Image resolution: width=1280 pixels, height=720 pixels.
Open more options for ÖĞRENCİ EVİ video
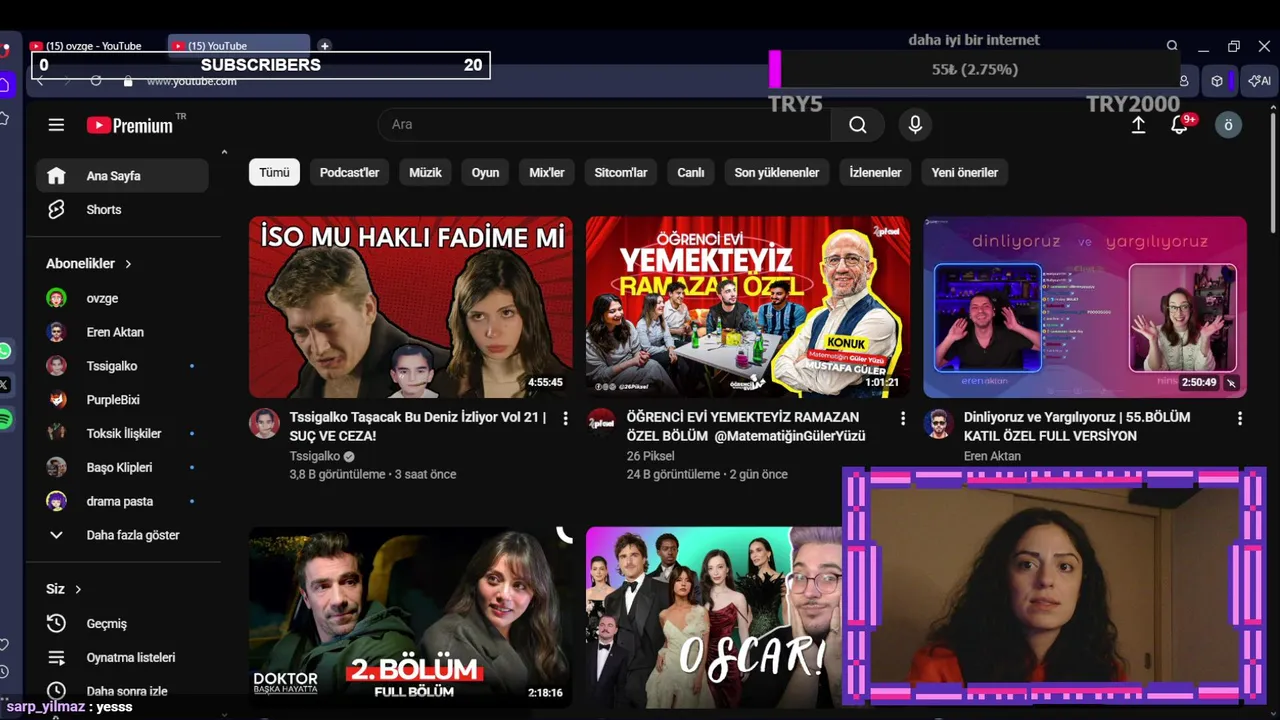click(902, 418)
